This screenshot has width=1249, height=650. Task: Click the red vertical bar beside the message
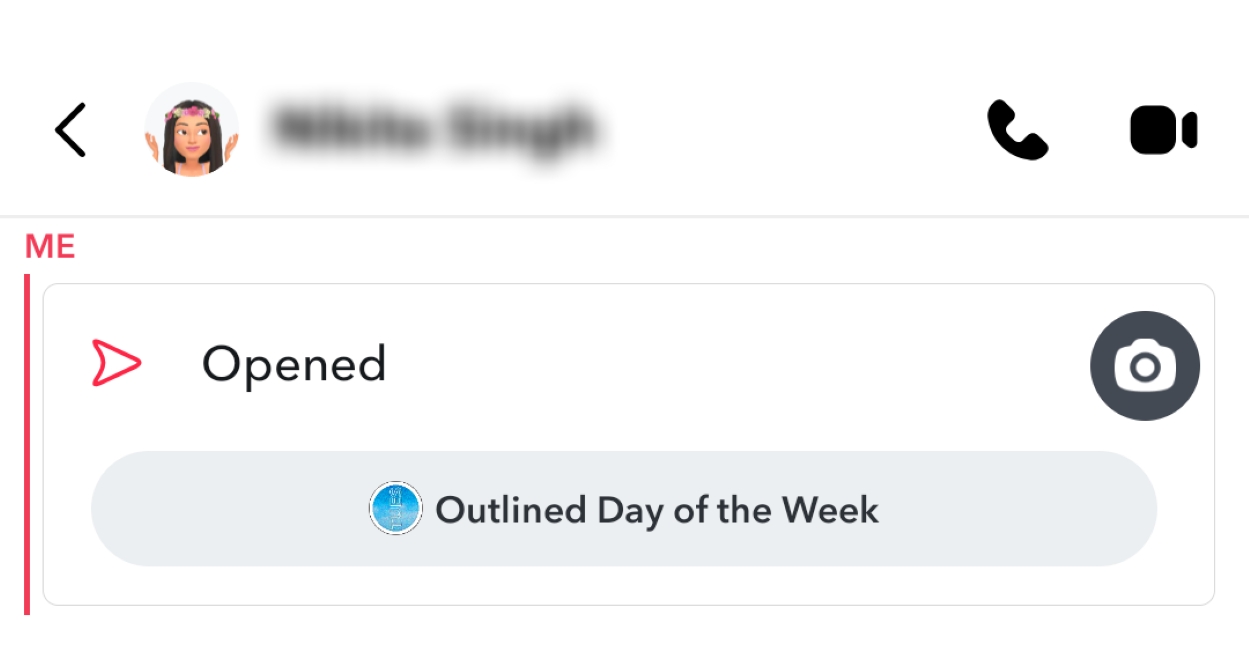(27, 444)
